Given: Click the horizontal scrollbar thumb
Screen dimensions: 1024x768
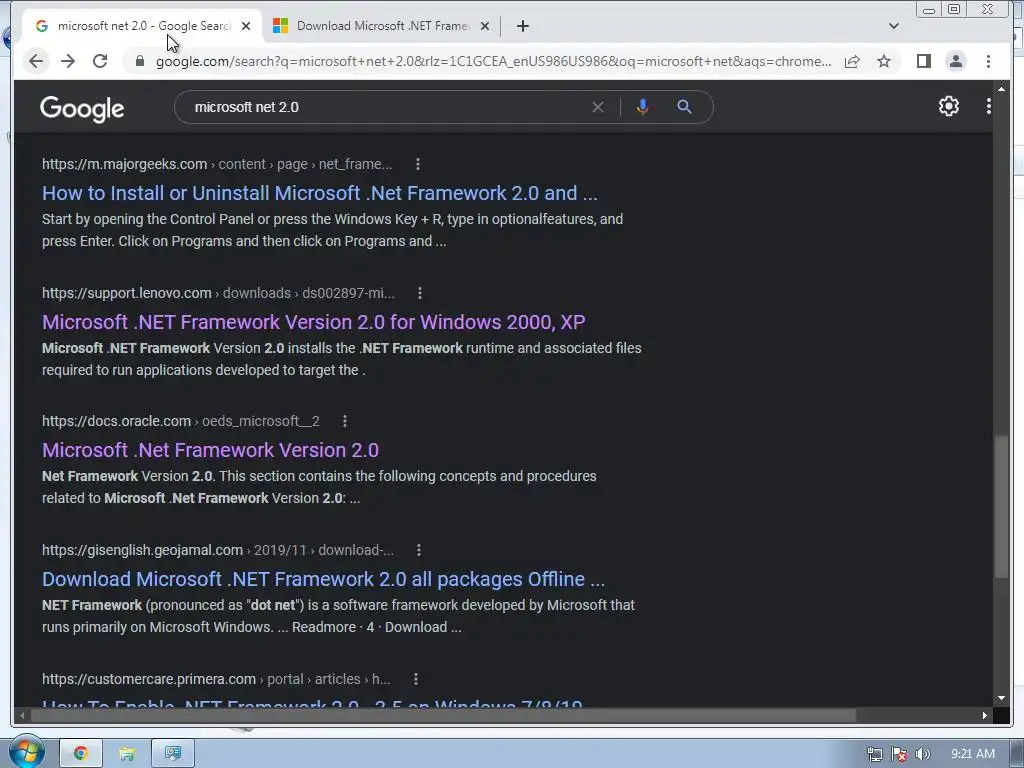Looking at the screenshot, I should pyautogui.click(x=443, y=716).
